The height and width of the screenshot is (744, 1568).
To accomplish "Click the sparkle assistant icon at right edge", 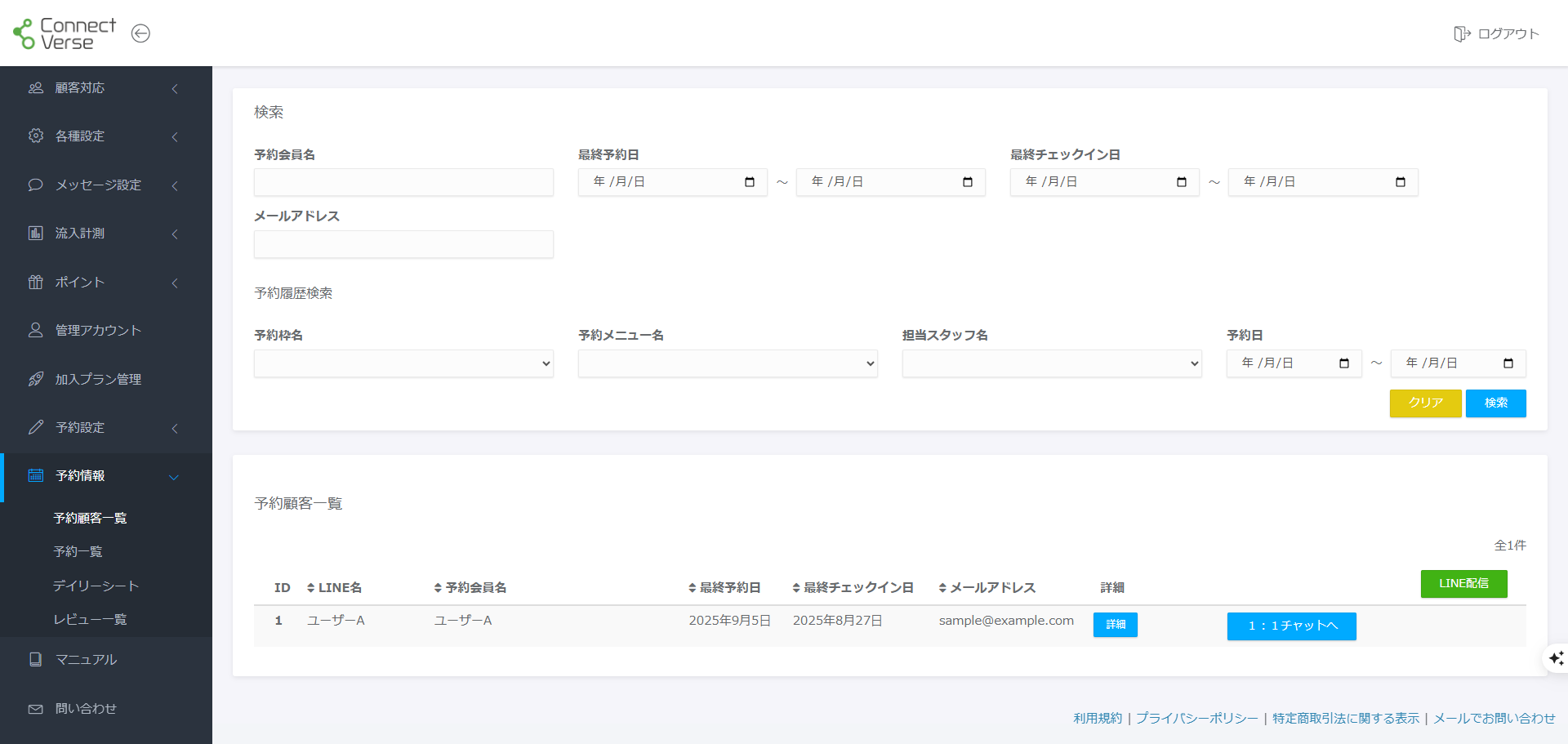I will 1556,658.
